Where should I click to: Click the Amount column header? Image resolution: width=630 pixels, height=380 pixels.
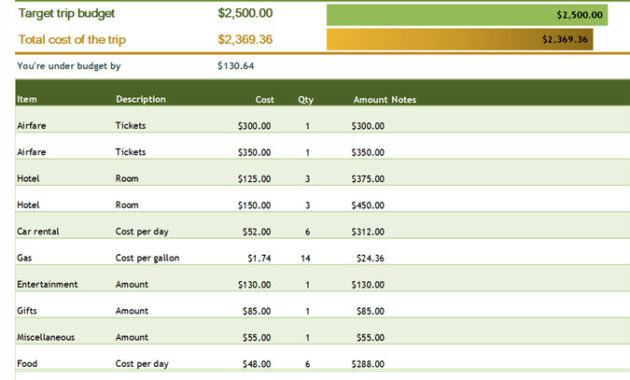pyautogui.click(x=370, y=100)
